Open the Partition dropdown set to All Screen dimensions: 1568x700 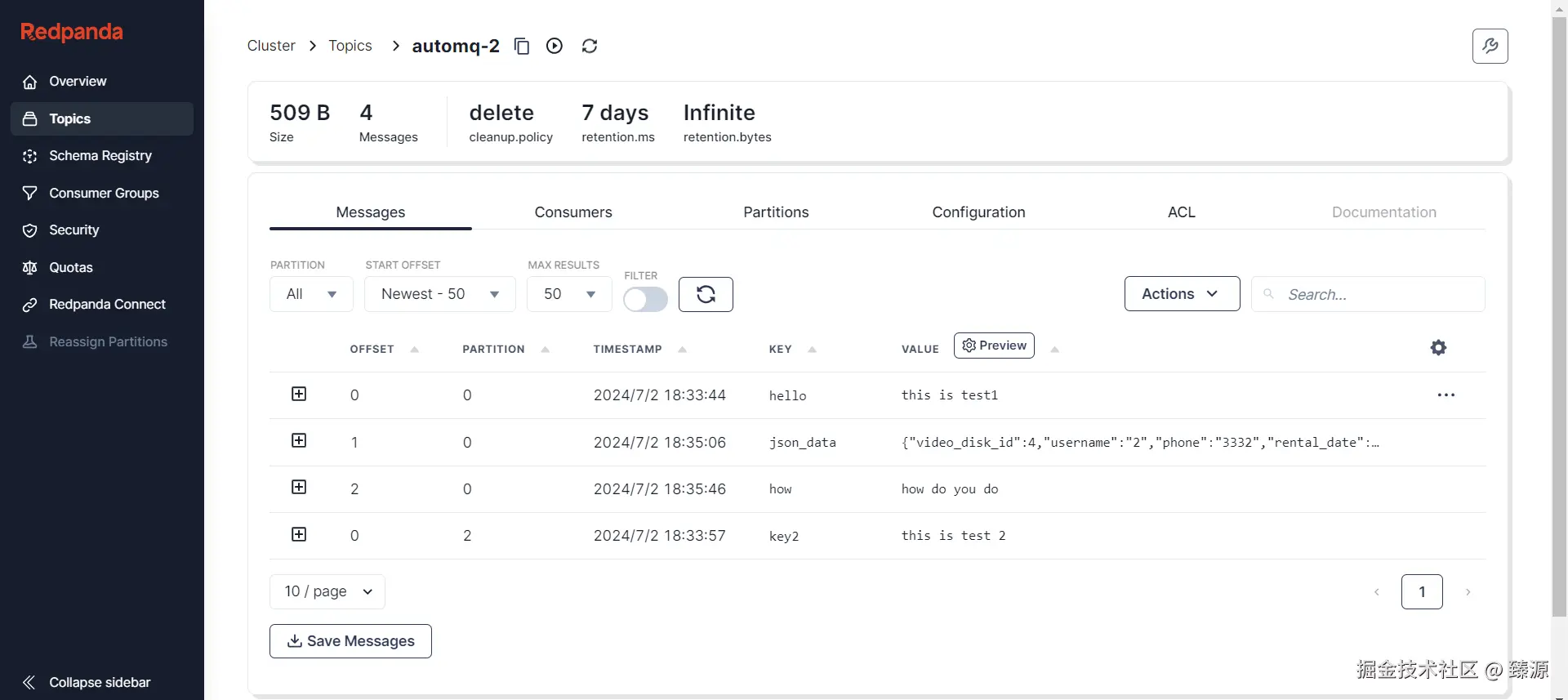click(x=311, y=294)
